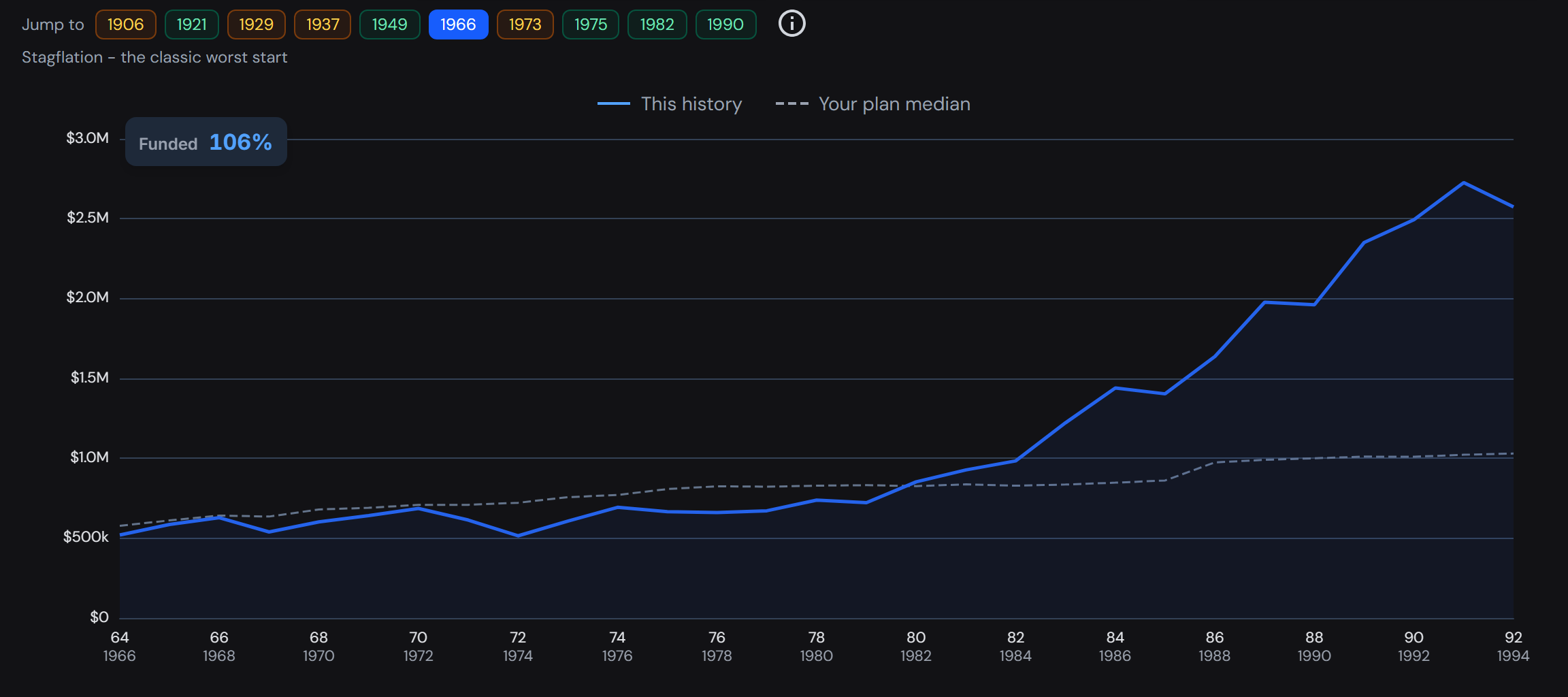Select the 1937 start year chip
The width and height of the screenshot is (1568, 697).
click(x=323, y=25)
